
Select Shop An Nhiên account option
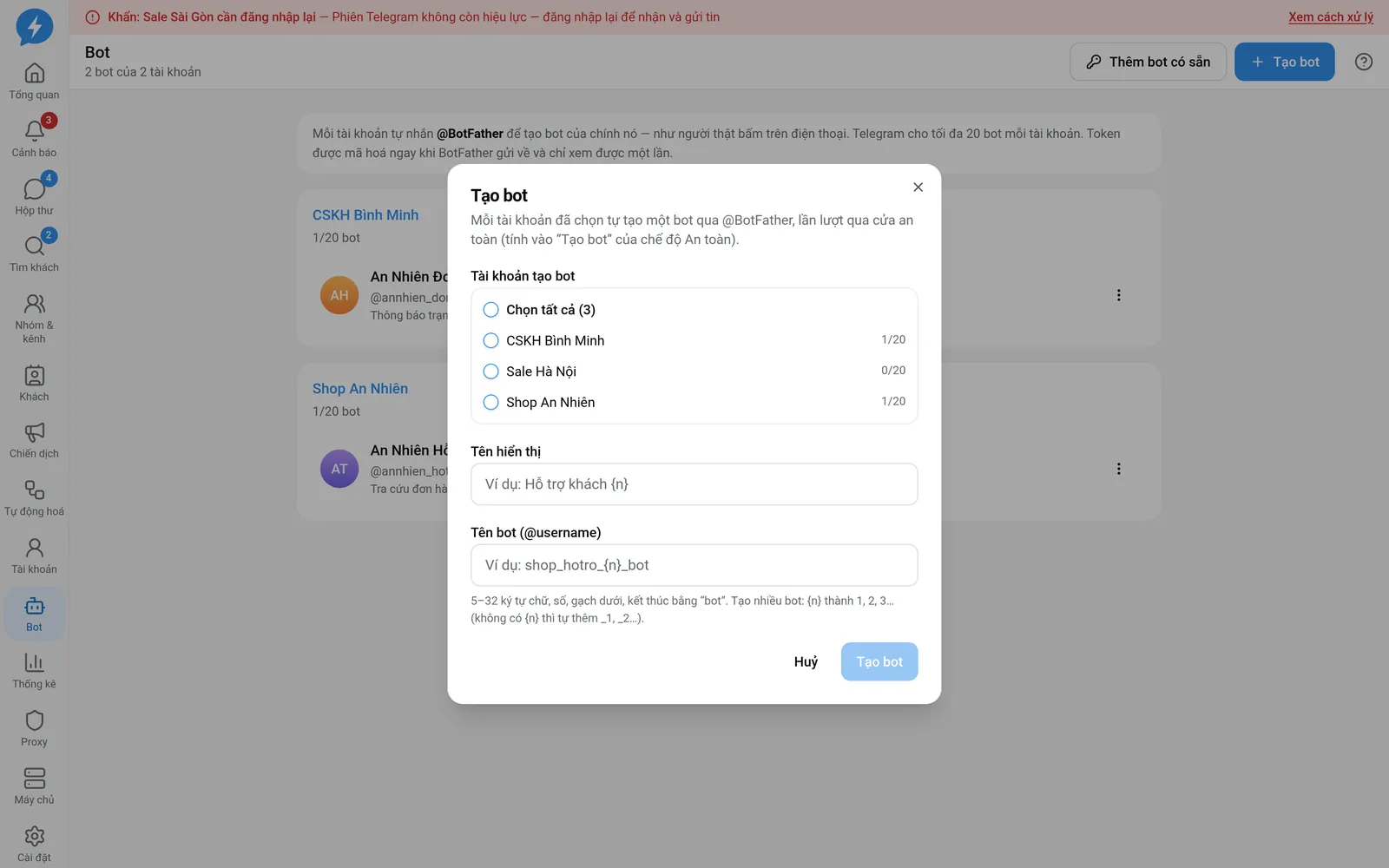click(694, 402)
